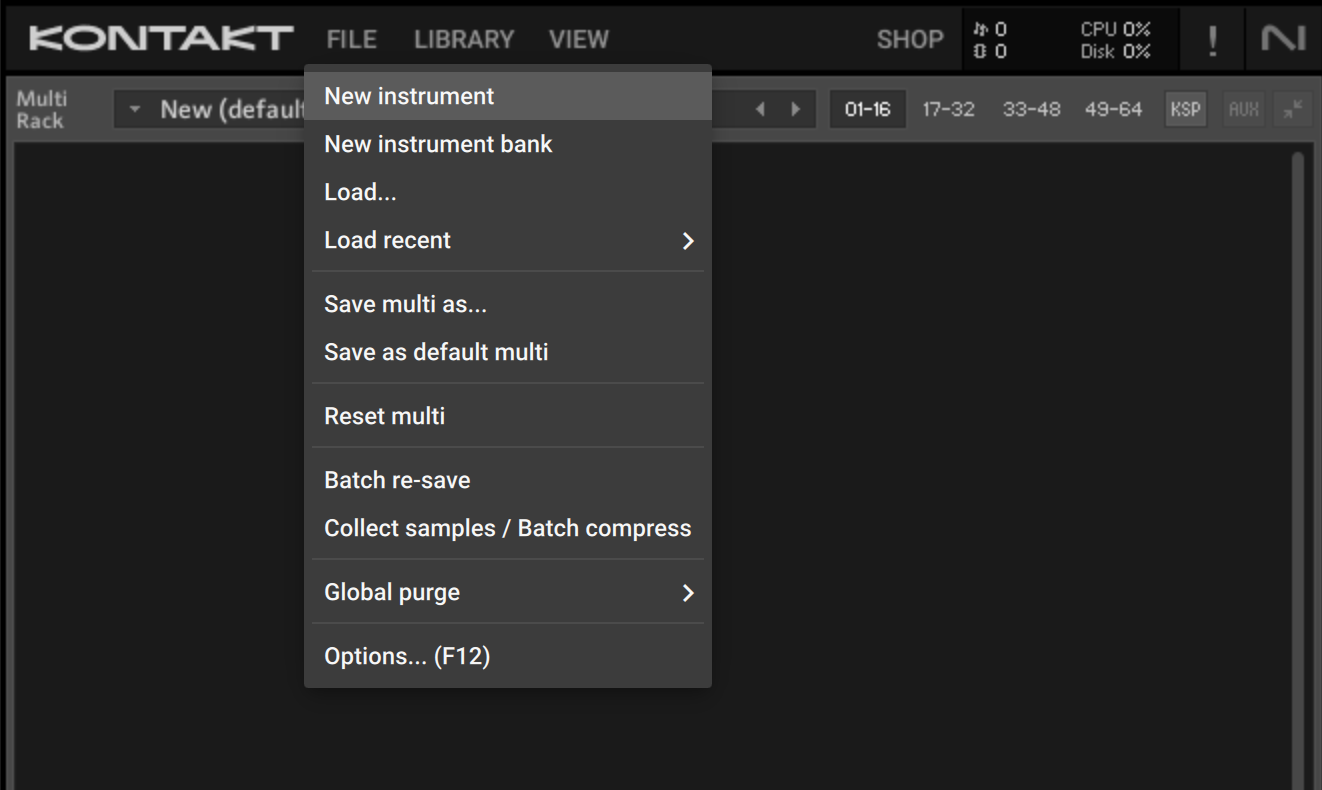Expand the Load recent submenu
Image resolution: width=1322 pixels, height=790 pixels.
click(508, 240)
